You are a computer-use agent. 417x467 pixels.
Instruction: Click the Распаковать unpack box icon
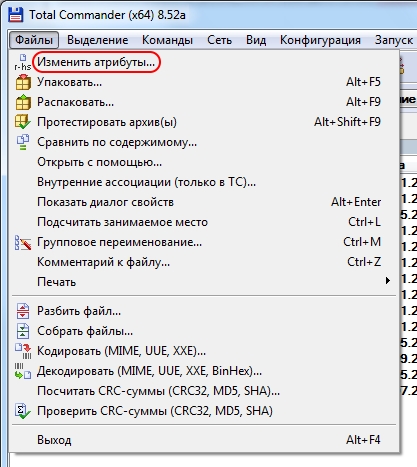pos(23,102)
